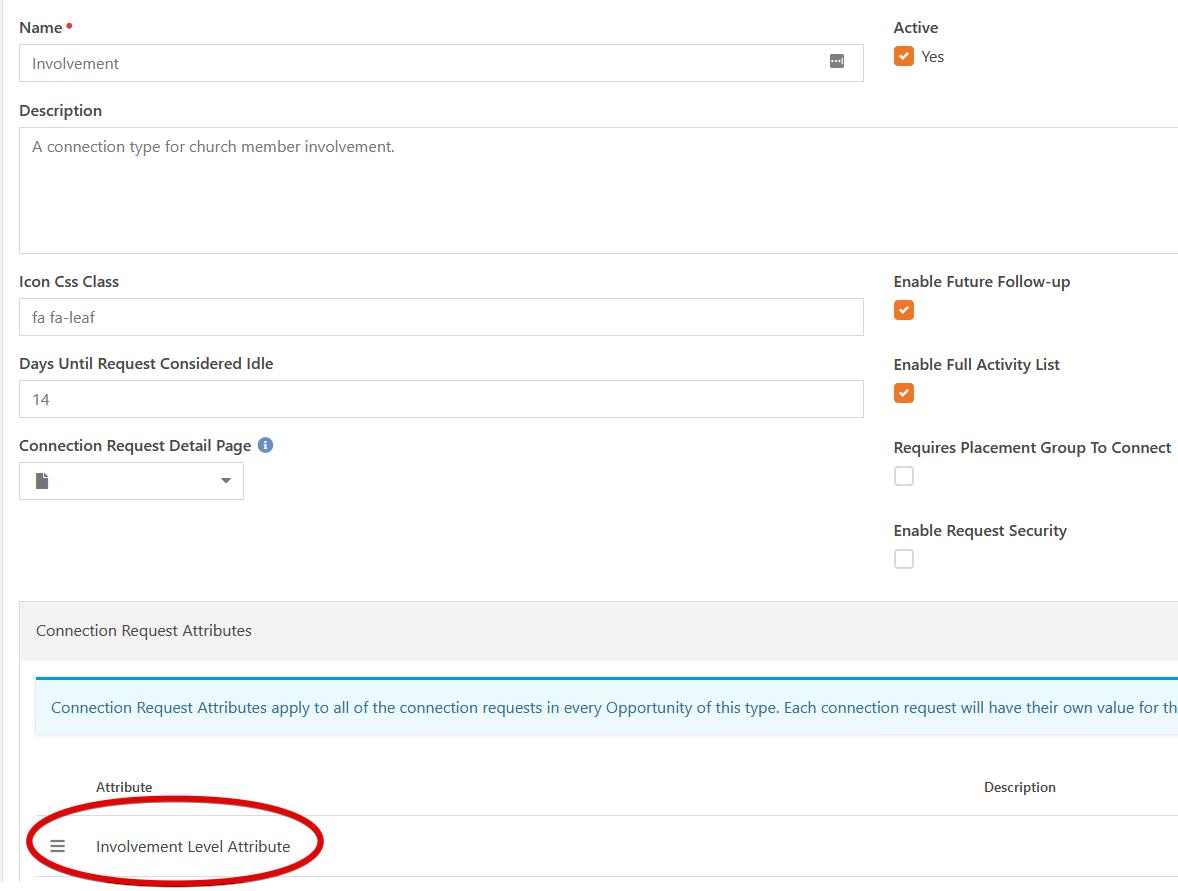The image size is (1178, 891).
Task: Click into the Description text area
Action: [x=599, y=190]
